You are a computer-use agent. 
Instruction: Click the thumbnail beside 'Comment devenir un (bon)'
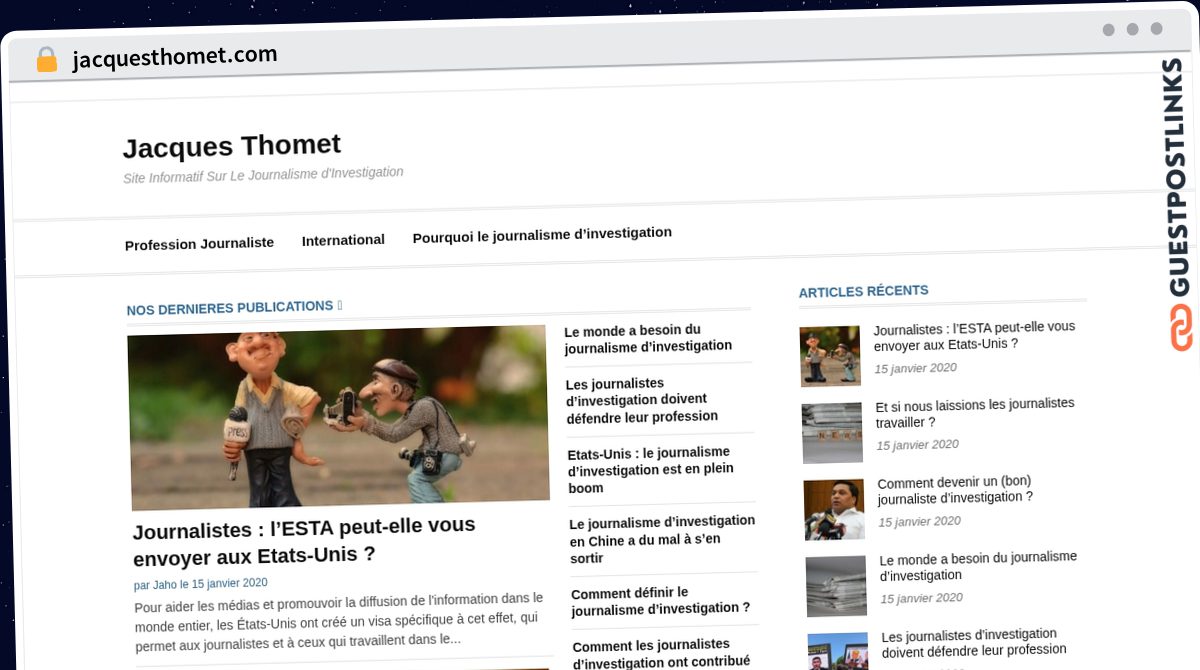pos(834,510)
